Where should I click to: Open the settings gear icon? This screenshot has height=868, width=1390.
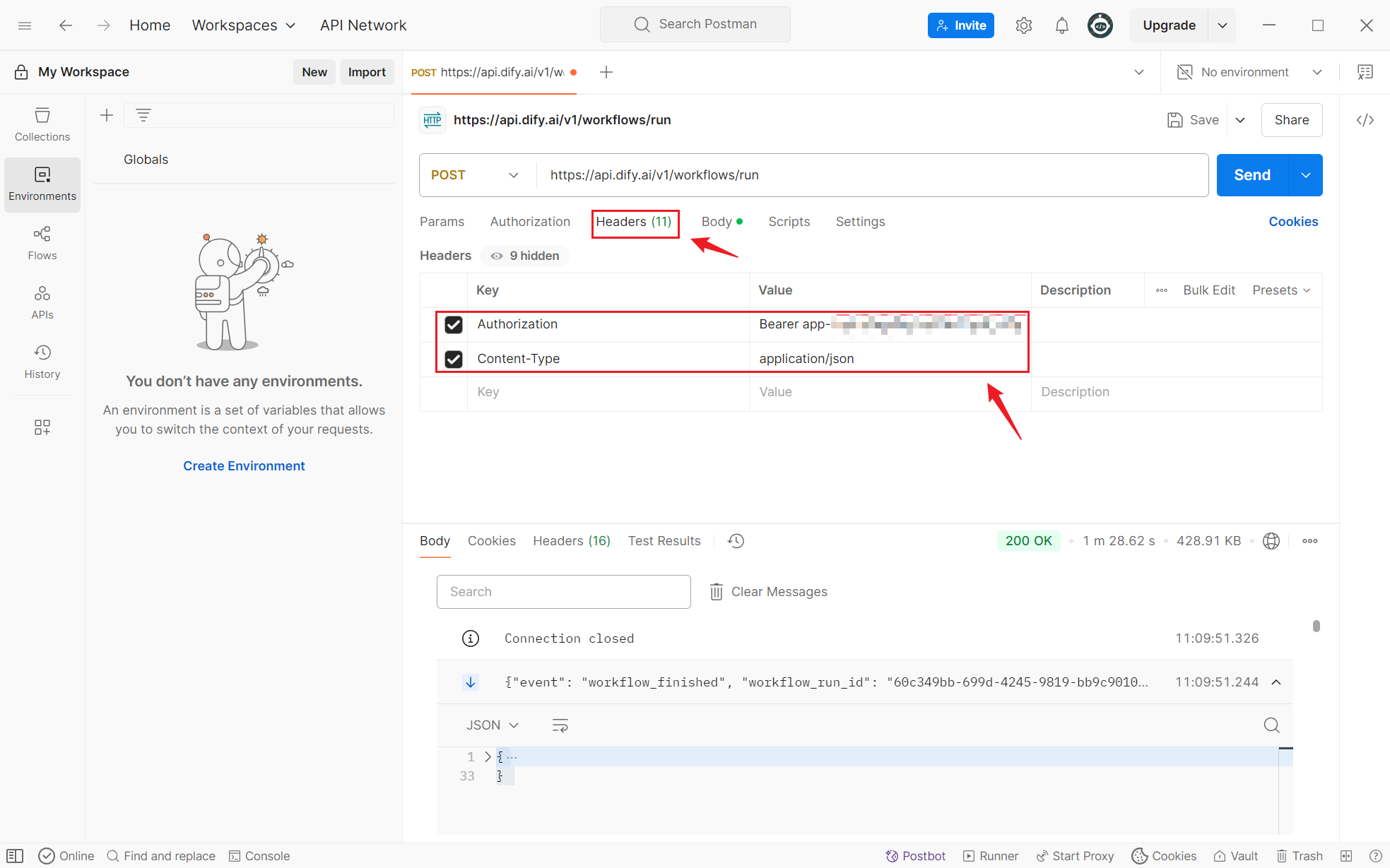click(1024, 25)
